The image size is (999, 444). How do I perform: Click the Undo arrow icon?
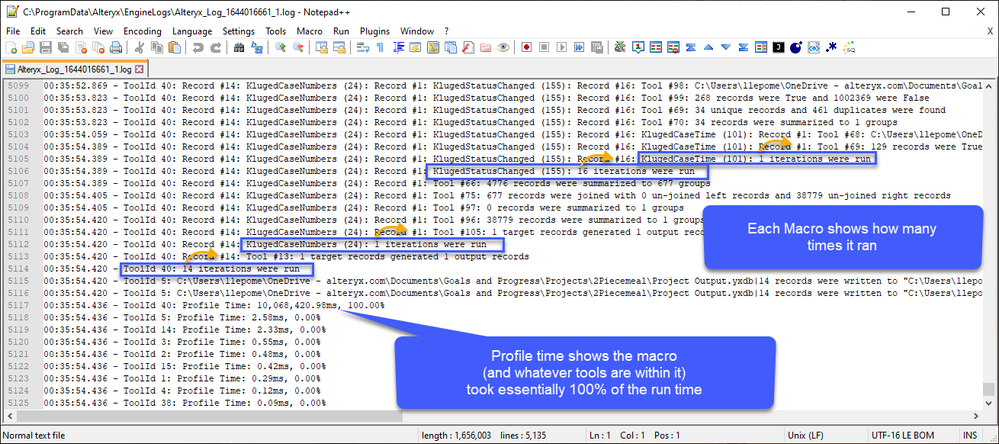click(198, 47)
